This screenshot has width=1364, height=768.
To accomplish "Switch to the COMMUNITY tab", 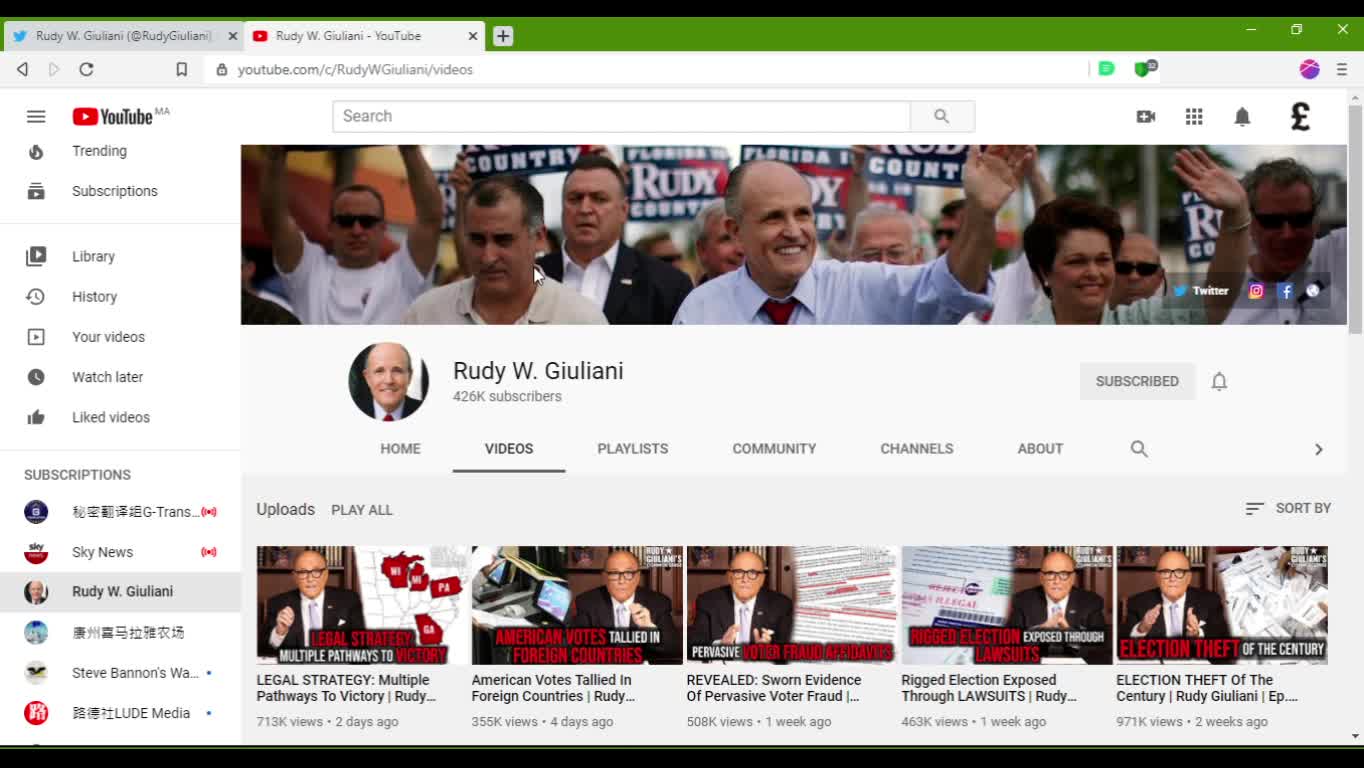I will [x=774, y=449].
